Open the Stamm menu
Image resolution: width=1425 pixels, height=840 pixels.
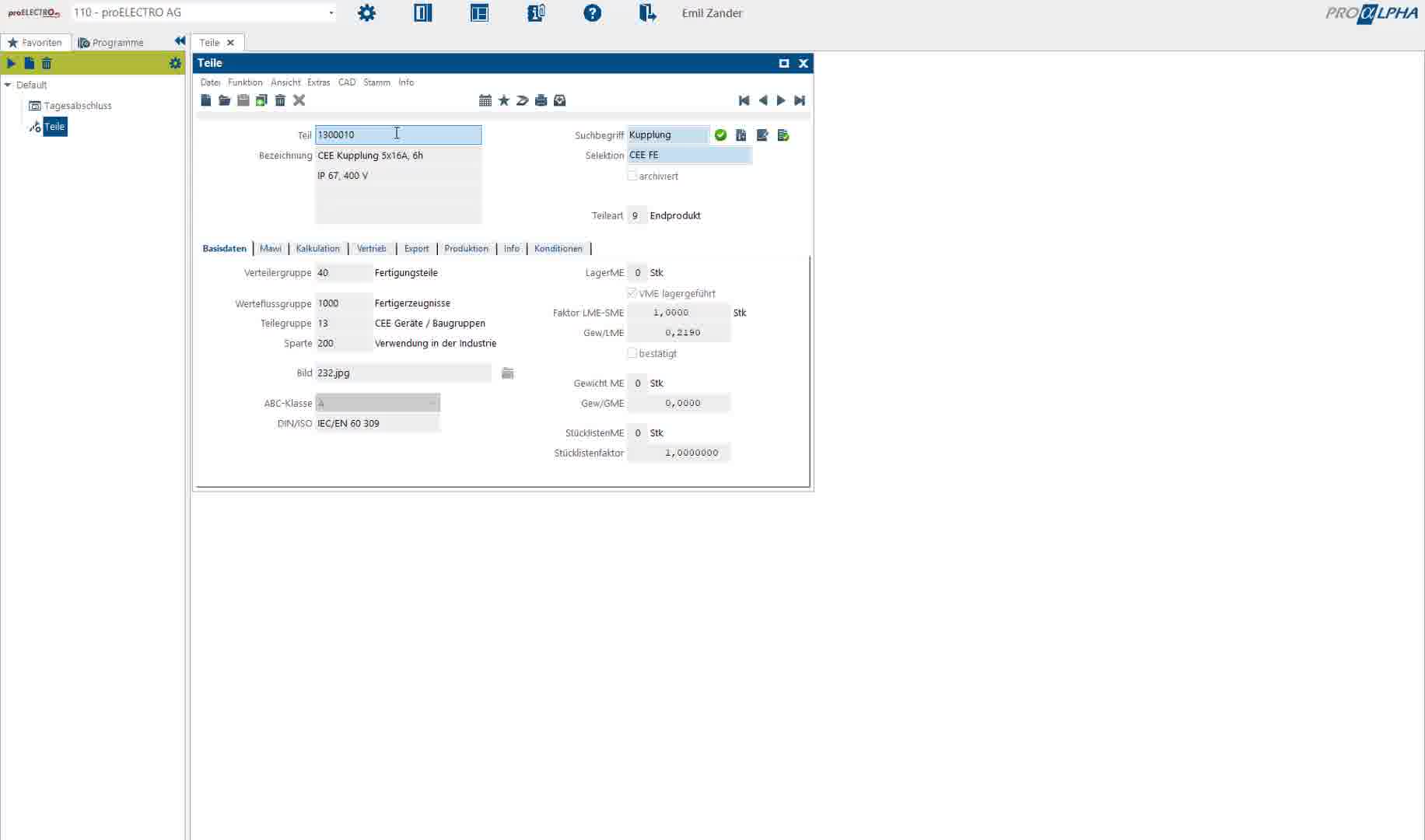coord(376,82)
